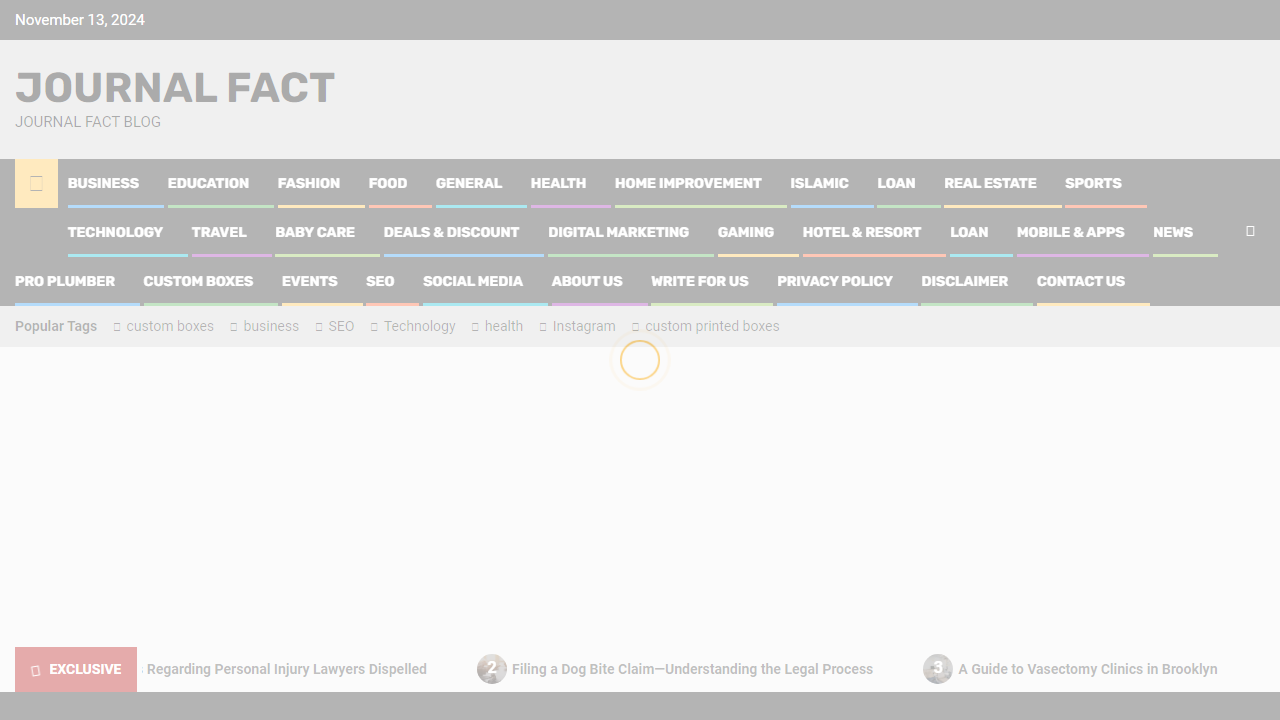
Task: Open the Write For Us page
Action: coord(699,281)
